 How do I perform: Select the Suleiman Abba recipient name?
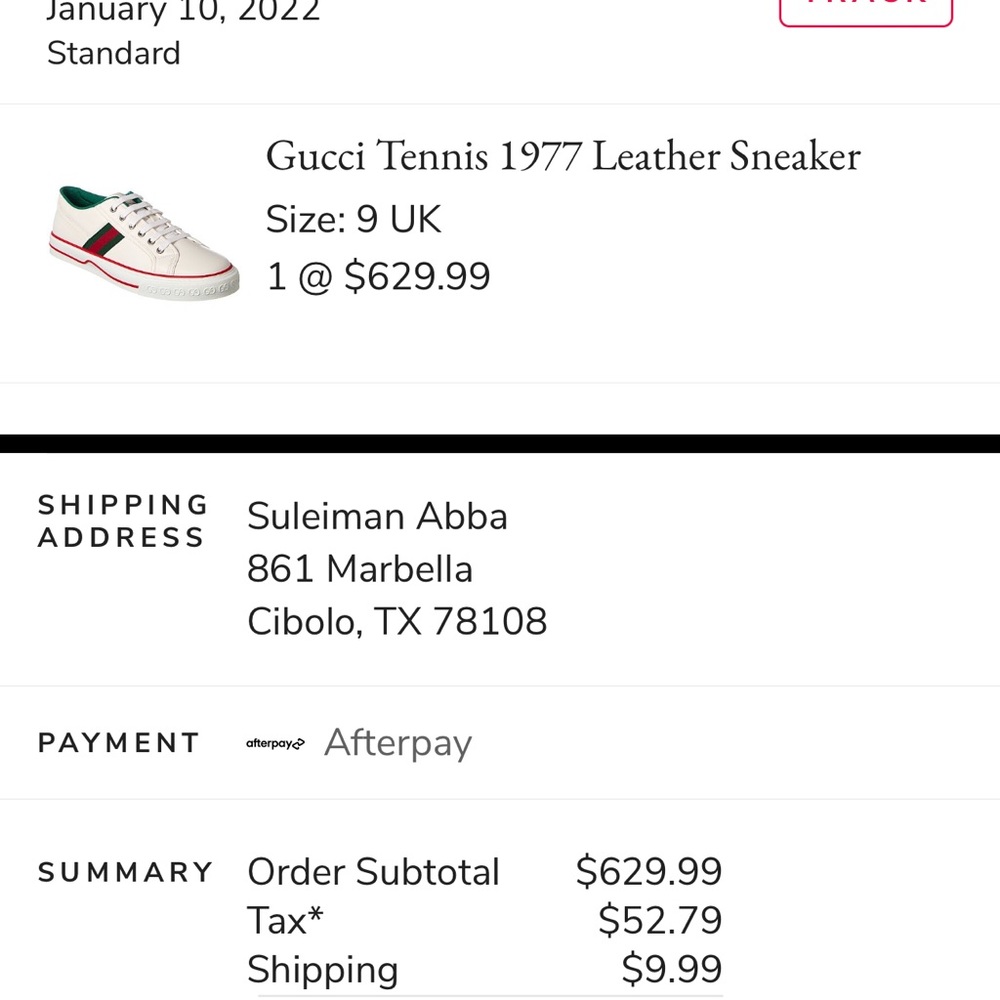(x=377, y=517)
